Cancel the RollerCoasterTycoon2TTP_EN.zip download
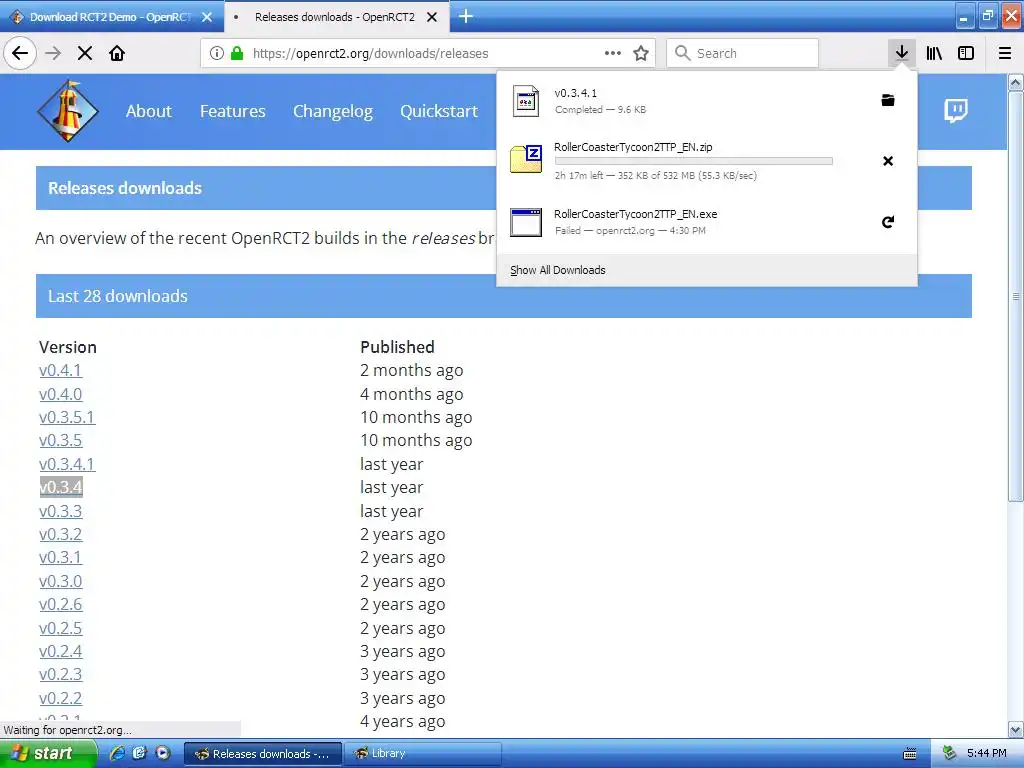The image size is (1024, 768). pyautogui.click(x=888, y=161)
